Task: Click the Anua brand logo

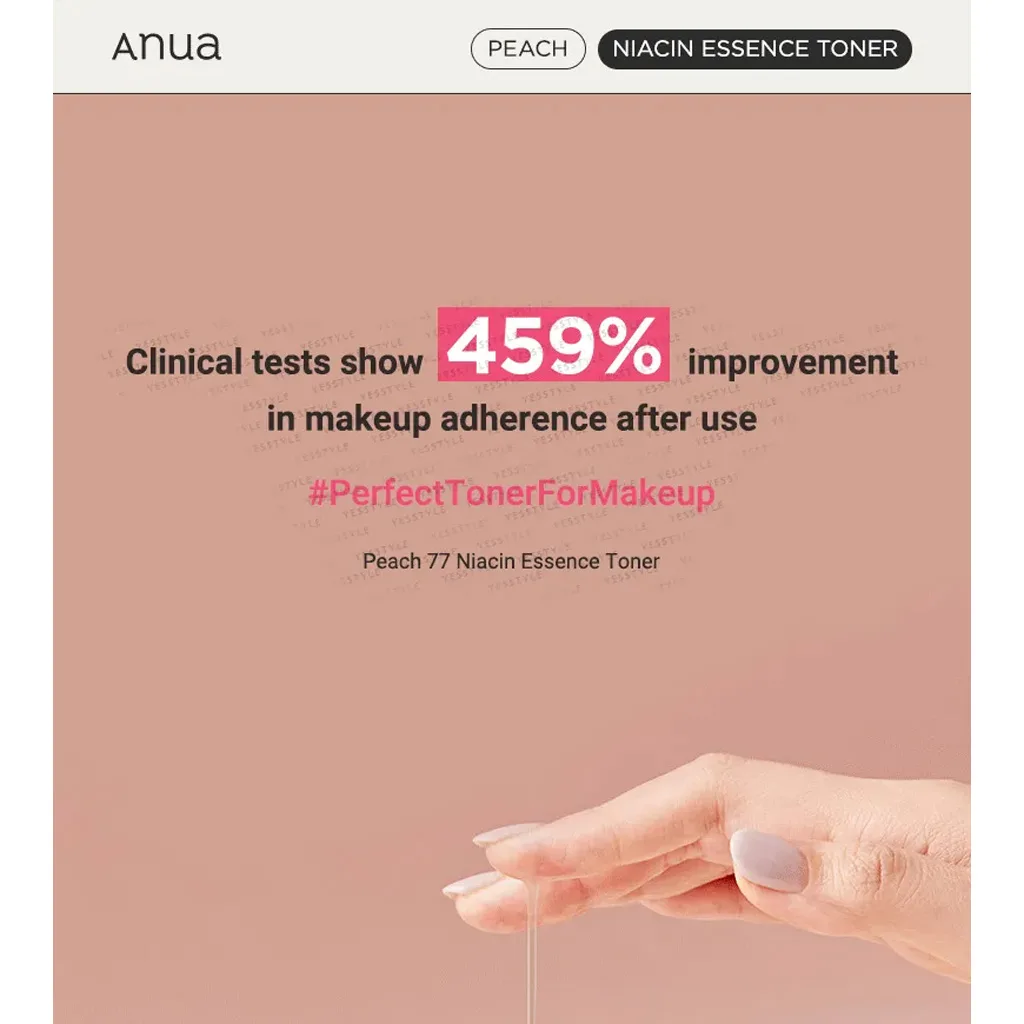Action: [x=166, y=47]
